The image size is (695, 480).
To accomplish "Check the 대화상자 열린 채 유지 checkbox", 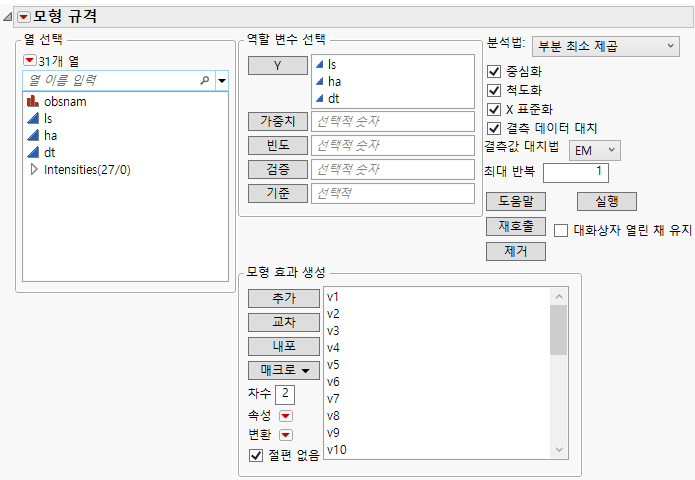I will click(x=561, y=230).
